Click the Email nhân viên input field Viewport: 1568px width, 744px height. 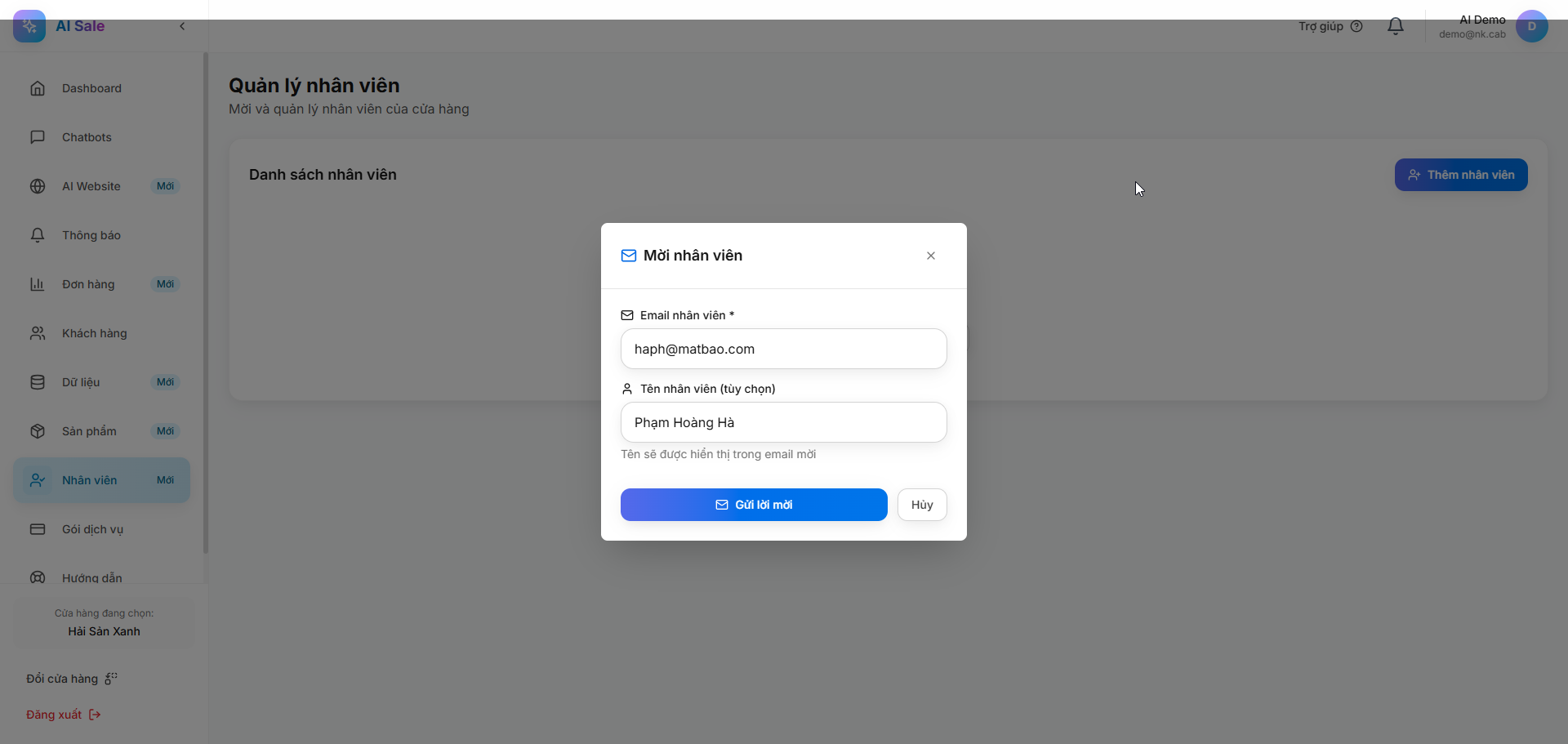pyautogui.click(x=783, y=349)
